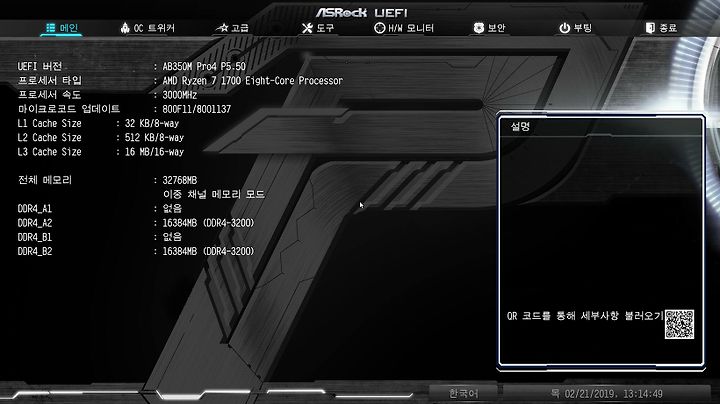Click the L2 Cache Size label
This screenshot has width=720, height=404.
click(x=49, y=138)
